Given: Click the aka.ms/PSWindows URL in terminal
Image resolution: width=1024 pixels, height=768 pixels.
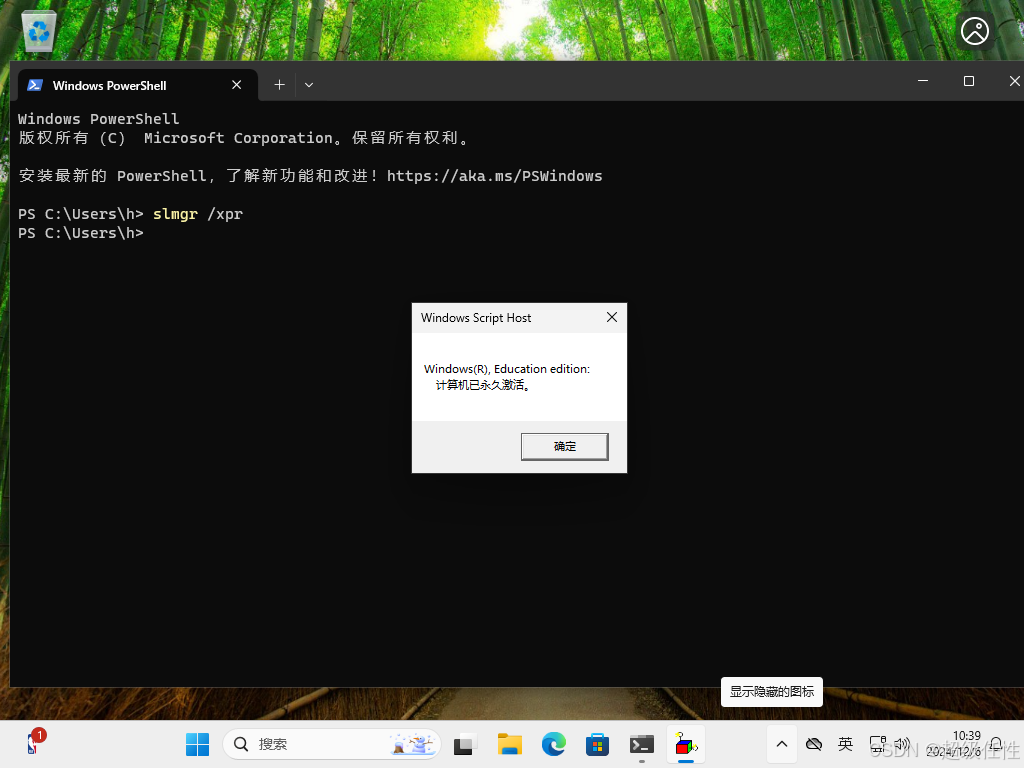Looking at the screenshot, I should (494, 176).
